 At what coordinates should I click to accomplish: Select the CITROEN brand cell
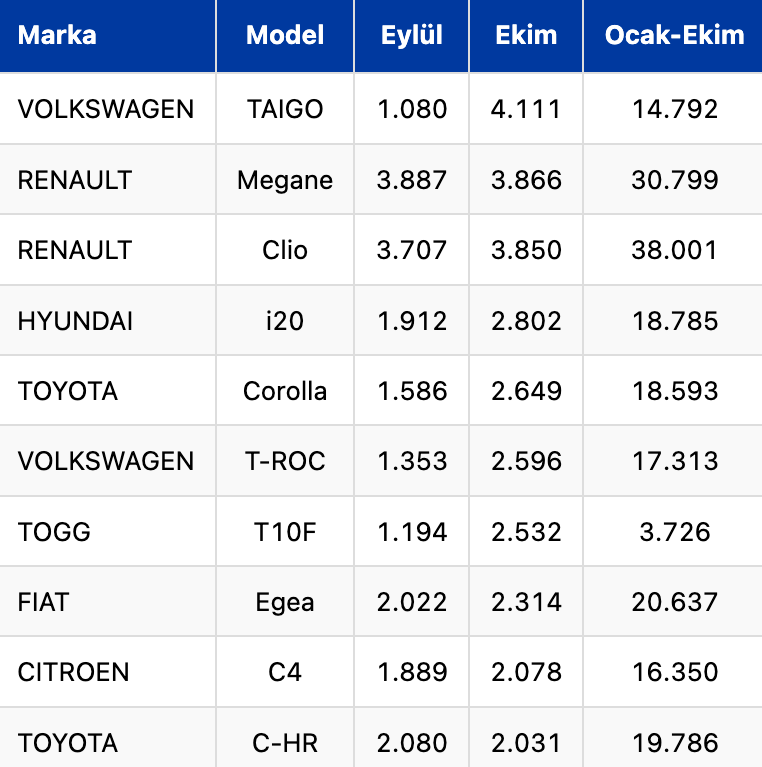(x=73, y=672)
